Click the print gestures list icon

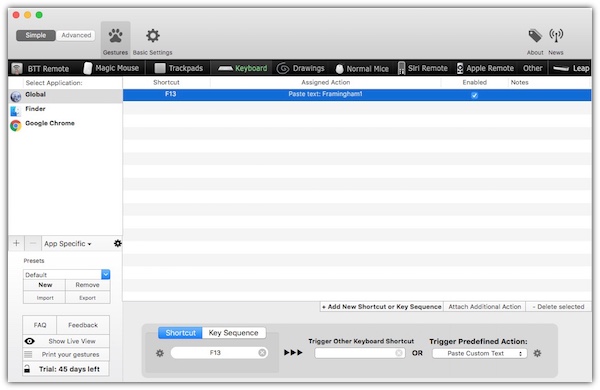[x=28, y=354]
